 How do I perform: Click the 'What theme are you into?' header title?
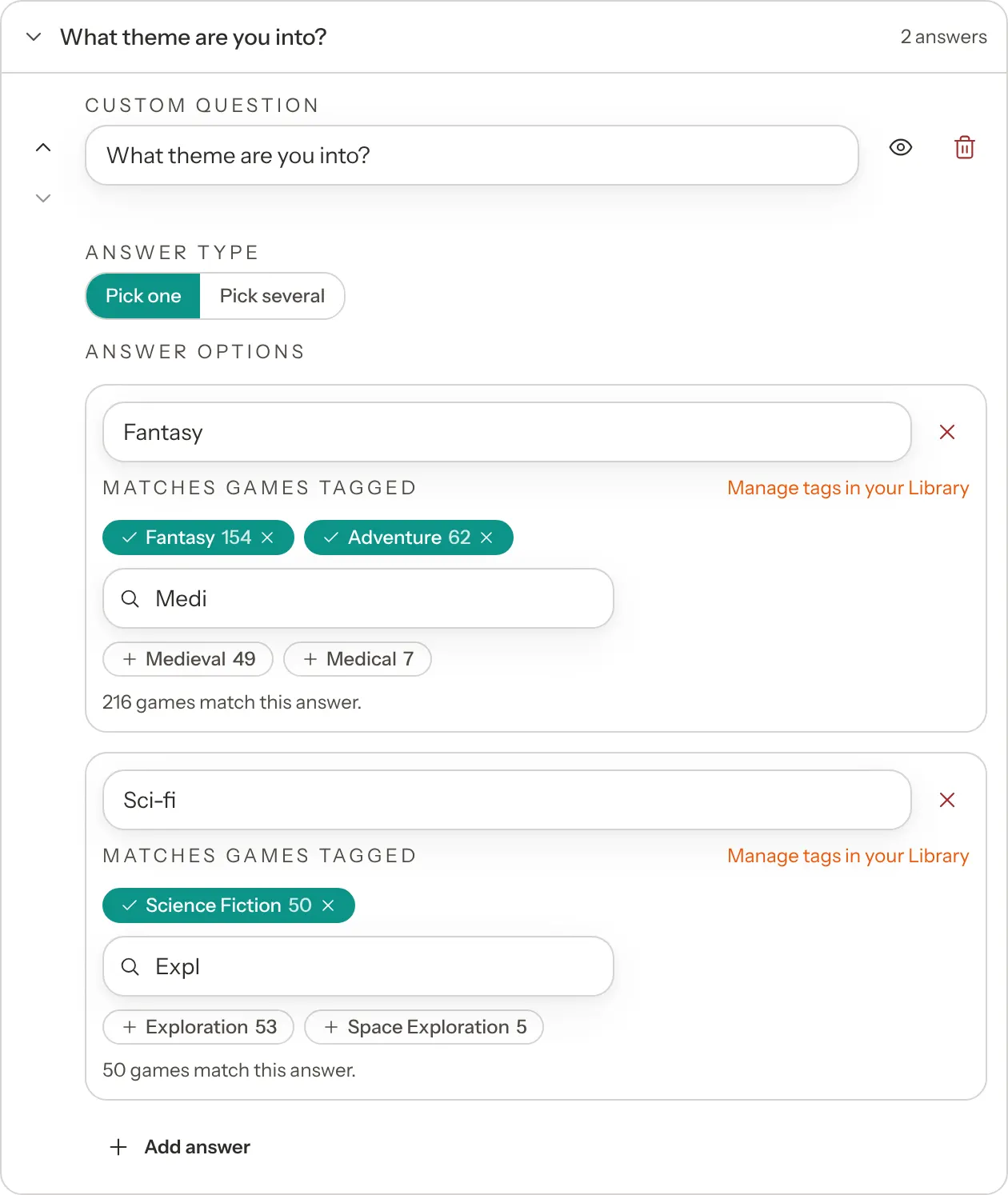click(x=194, y=37)
